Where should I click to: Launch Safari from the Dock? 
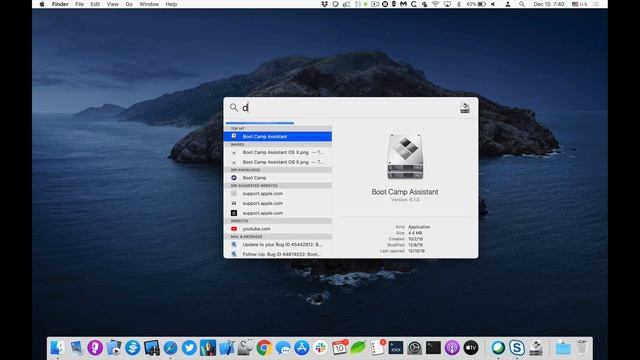coord(170,348)
